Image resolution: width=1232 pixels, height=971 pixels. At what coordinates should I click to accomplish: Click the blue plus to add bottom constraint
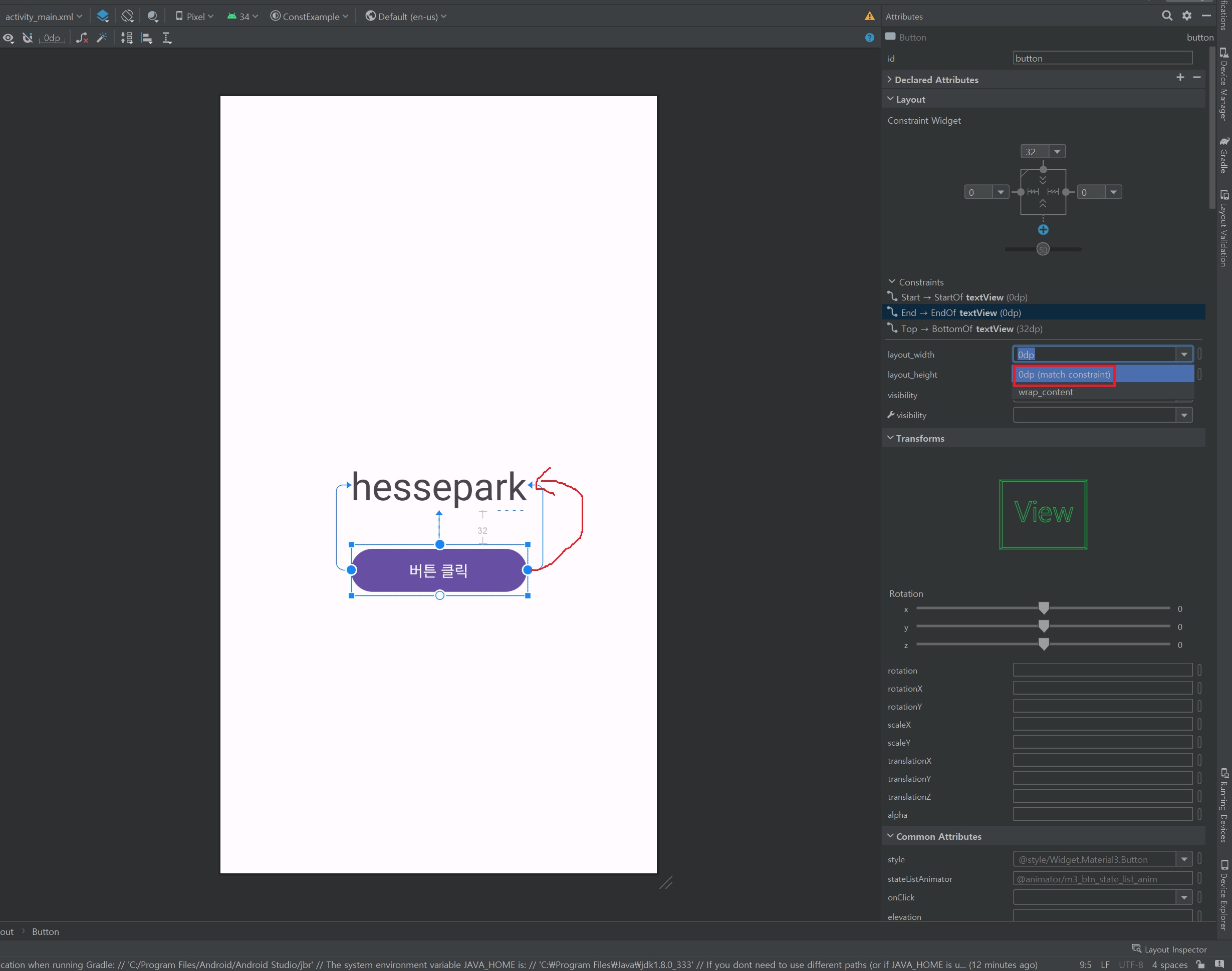coord(1043,230)
